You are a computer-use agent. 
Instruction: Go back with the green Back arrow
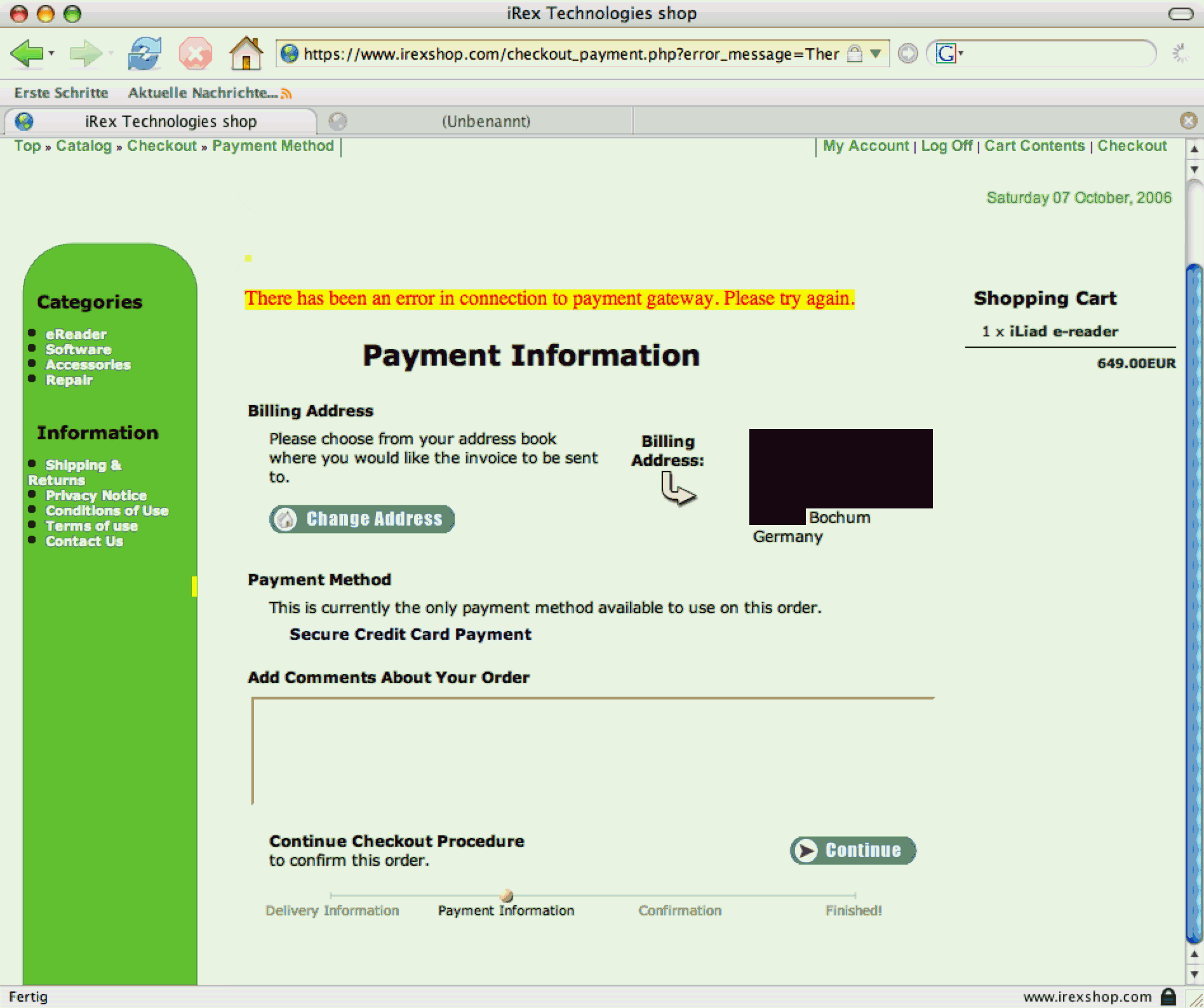26,53
